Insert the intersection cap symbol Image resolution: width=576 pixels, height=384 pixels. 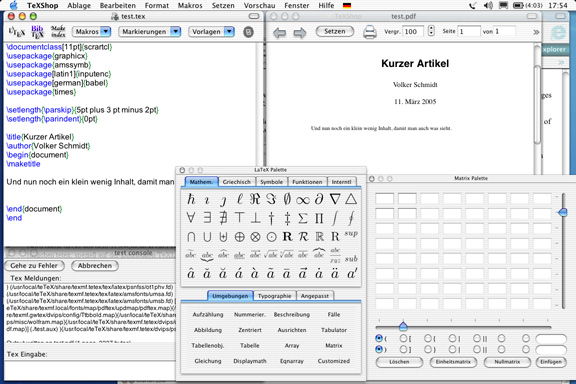tap(191, 237)
